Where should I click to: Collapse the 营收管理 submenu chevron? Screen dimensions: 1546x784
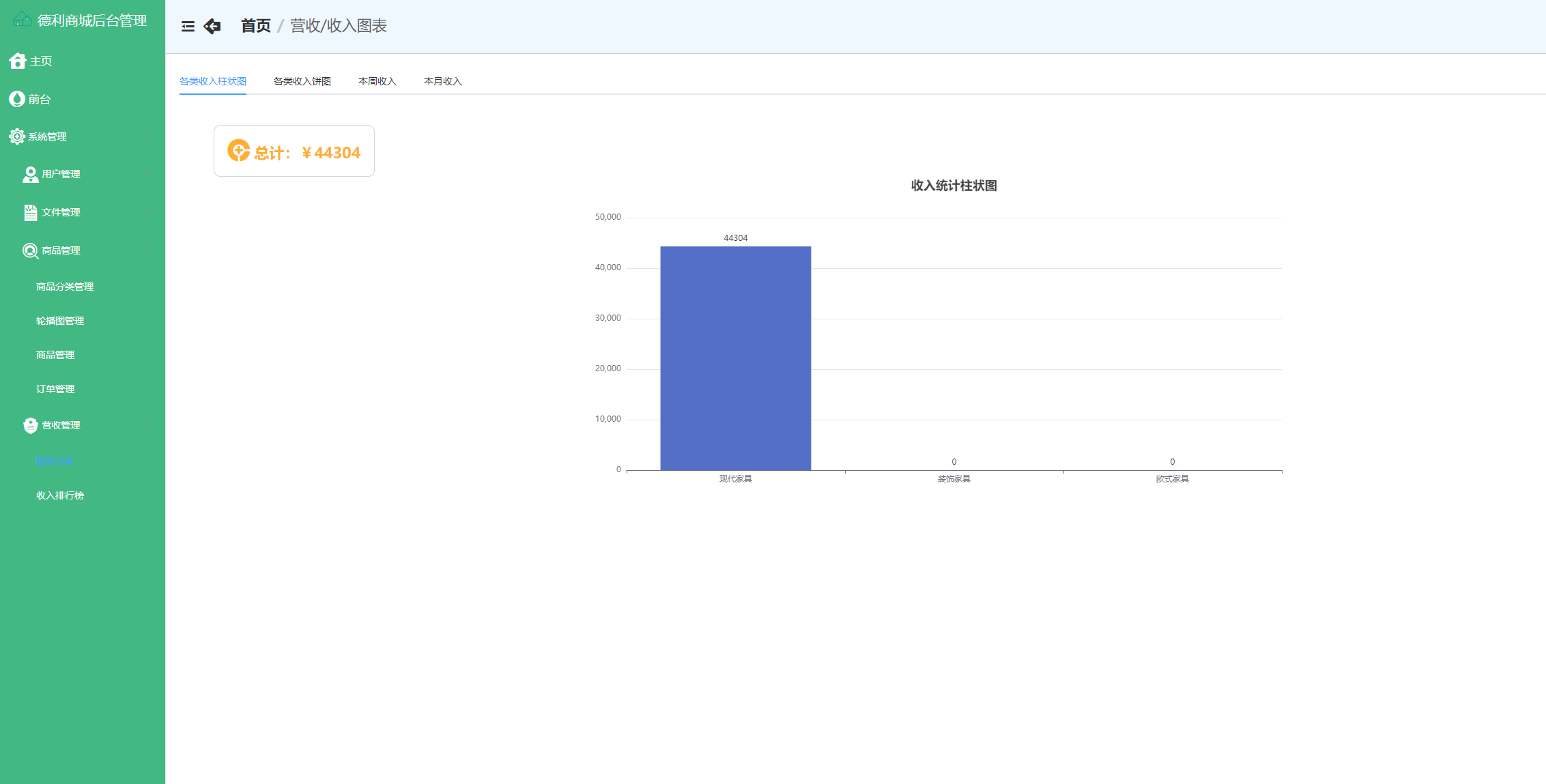[x=148, y=425]
